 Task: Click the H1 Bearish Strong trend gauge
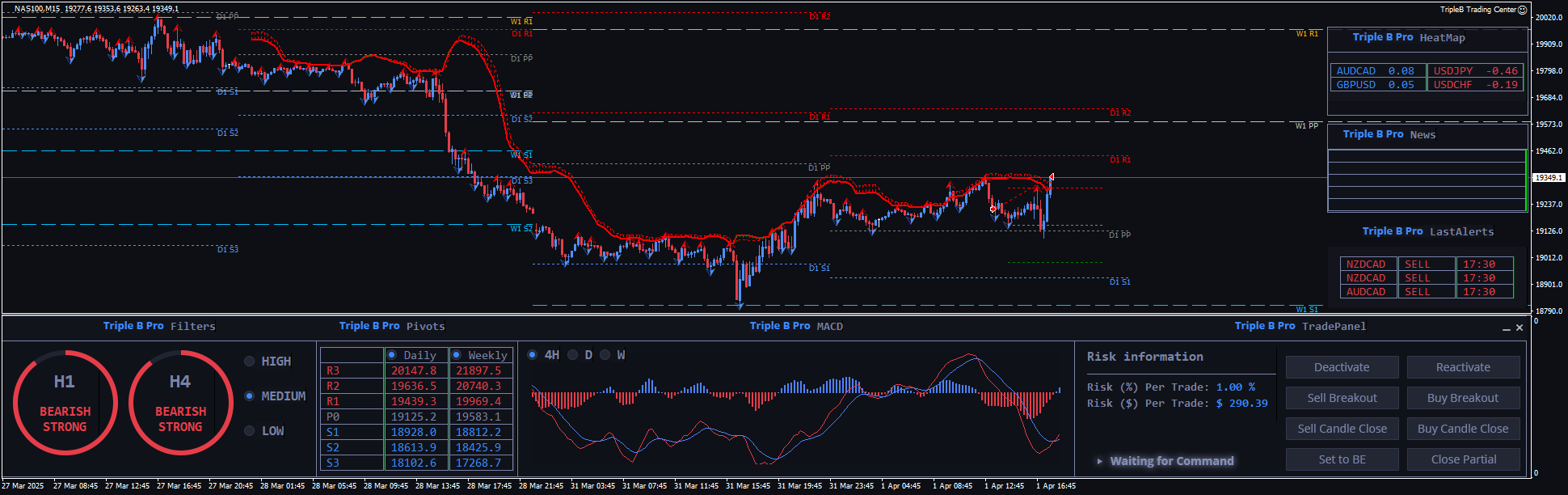(65, 402)
